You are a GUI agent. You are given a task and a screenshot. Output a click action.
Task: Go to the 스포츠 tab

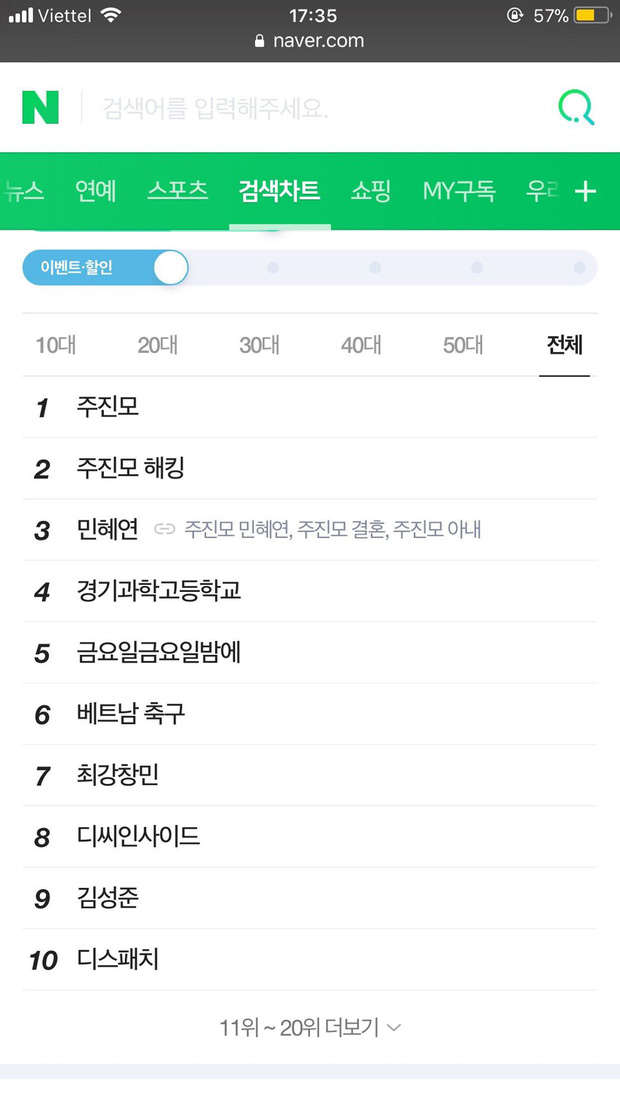coord(177,190)
